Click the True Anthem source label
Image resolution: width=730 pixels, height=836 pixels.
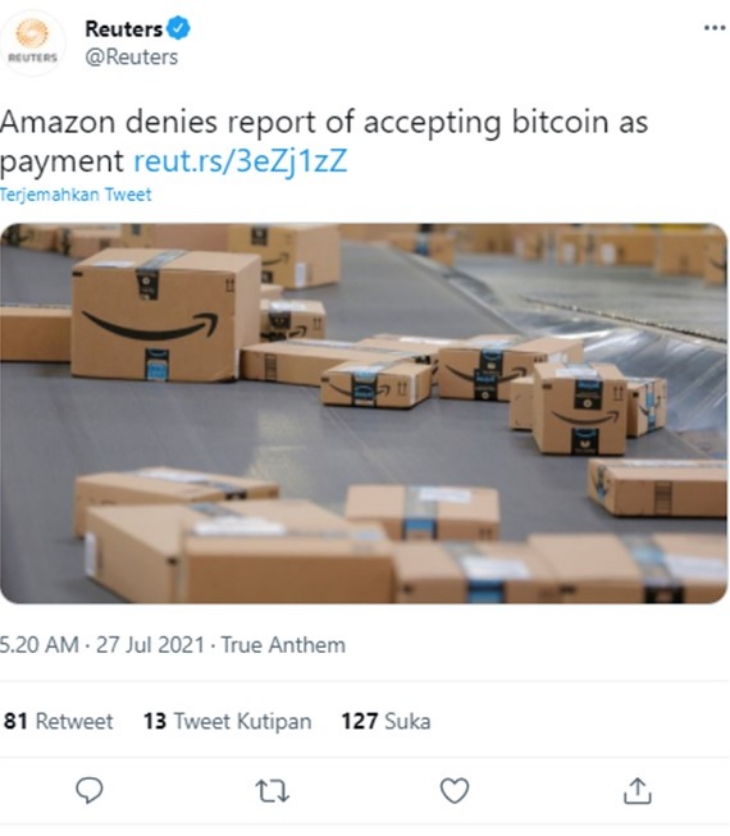pyautogui.click(x=283, y=645)
